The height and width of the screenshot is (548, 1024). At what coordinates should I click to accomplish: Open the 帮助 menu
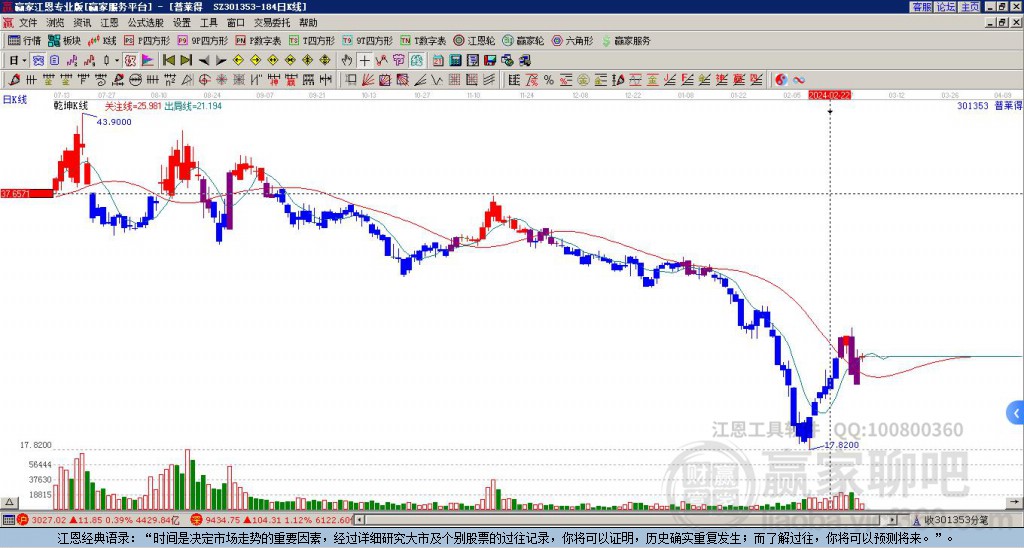[308, 23]
